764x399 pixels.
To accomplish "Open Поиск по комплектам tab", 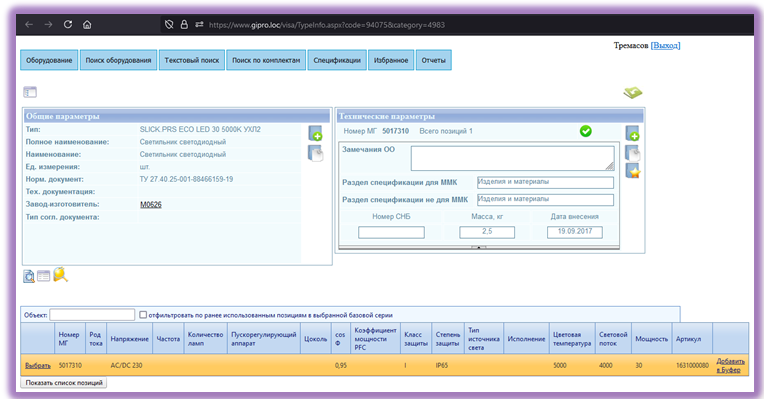I will coord(266,60).
